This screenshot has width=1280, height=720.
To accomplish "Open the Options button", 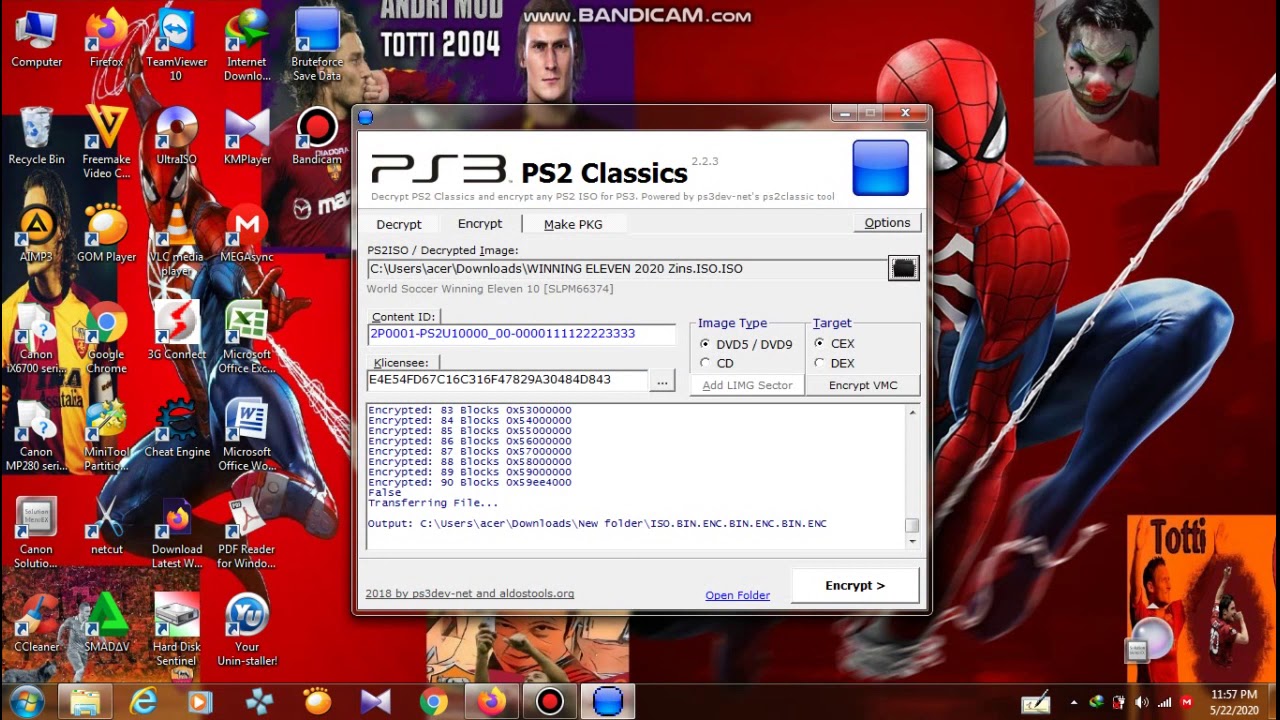I will (x=887, y=222).
